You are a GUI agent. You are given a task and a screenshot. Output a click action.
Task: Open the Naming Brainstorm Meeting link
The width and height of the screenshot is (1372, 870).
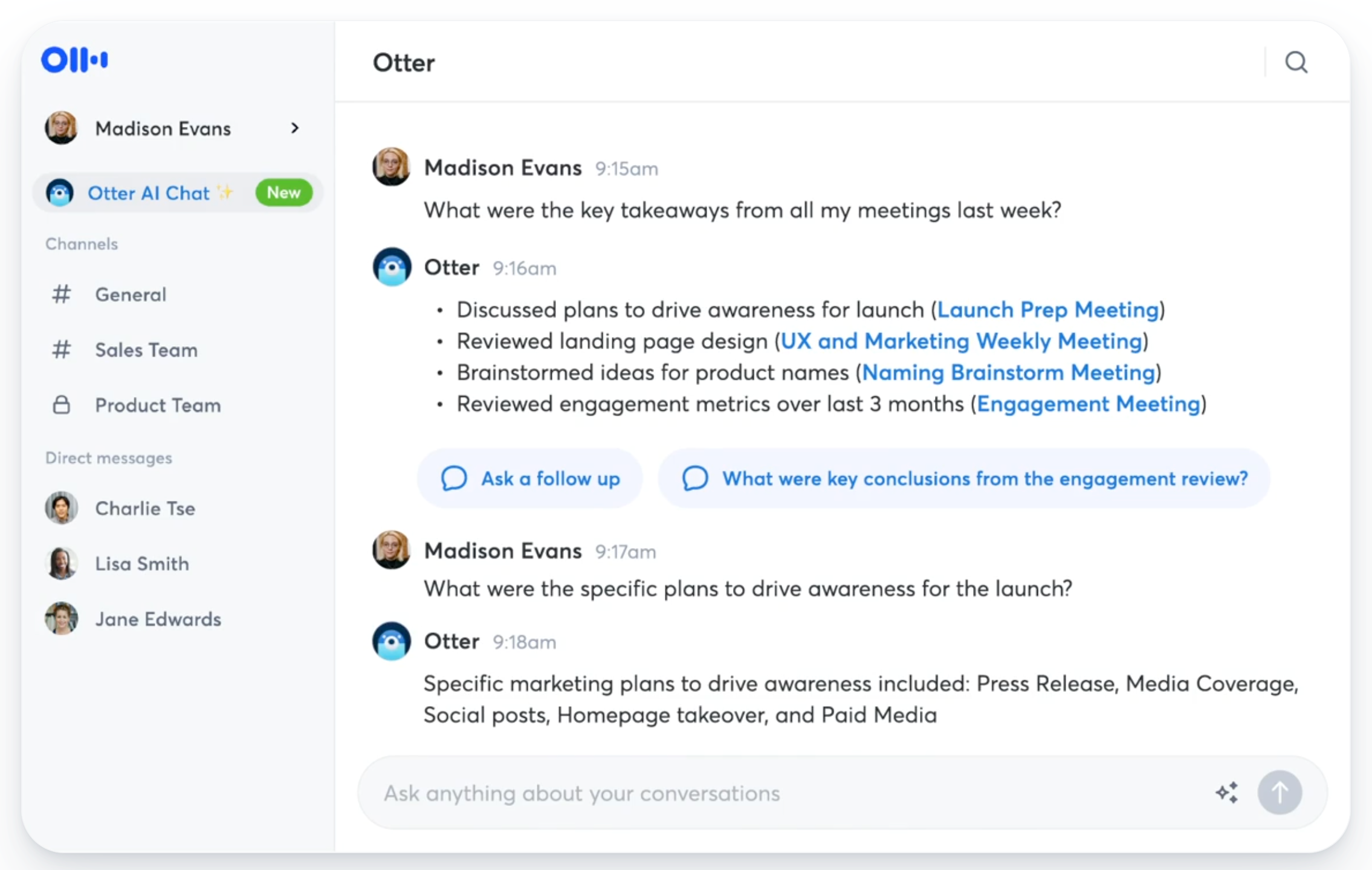tap(1008, 373)
